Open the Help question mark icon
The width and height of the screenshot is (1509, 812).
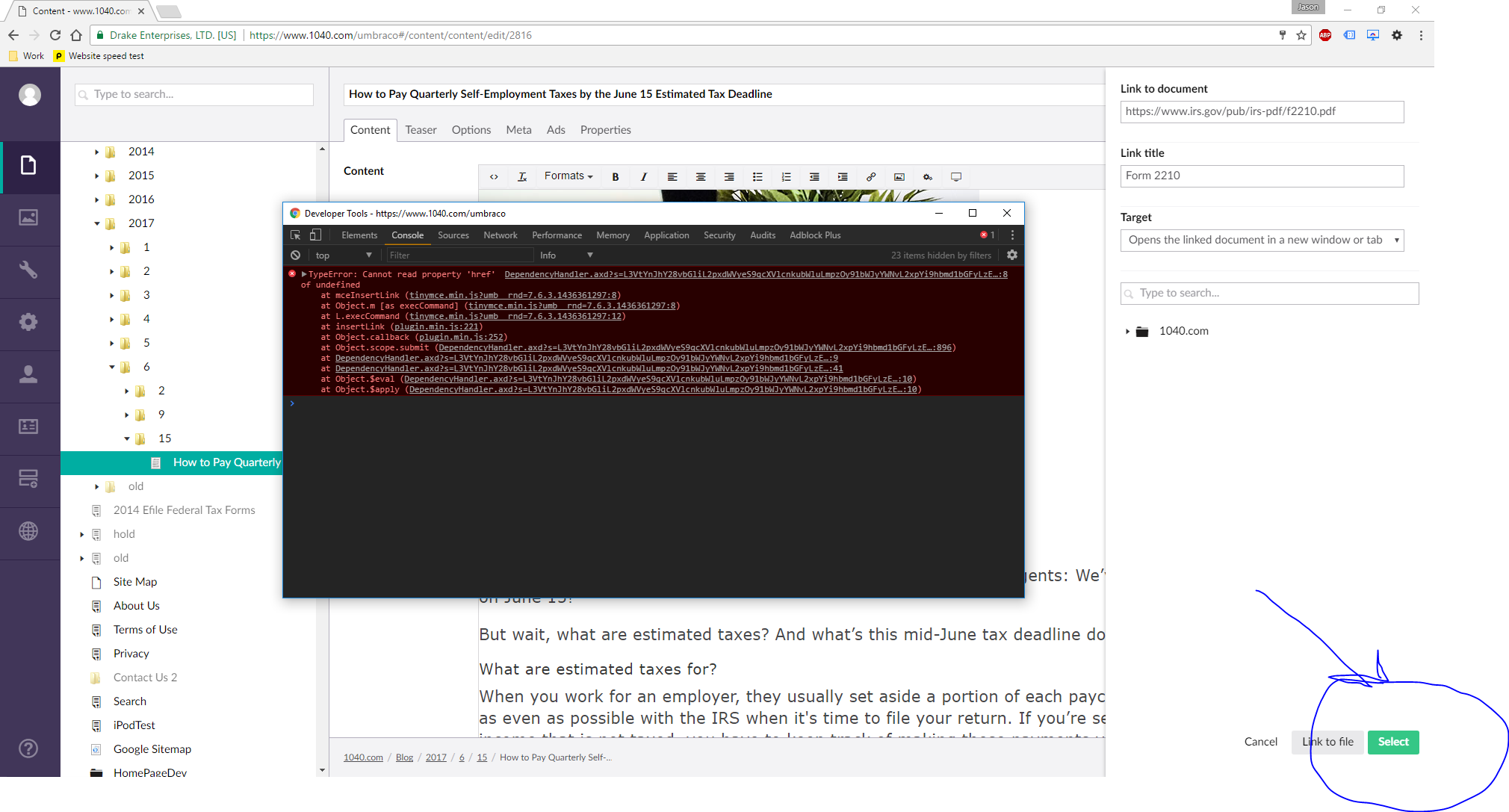click(28, 749)
